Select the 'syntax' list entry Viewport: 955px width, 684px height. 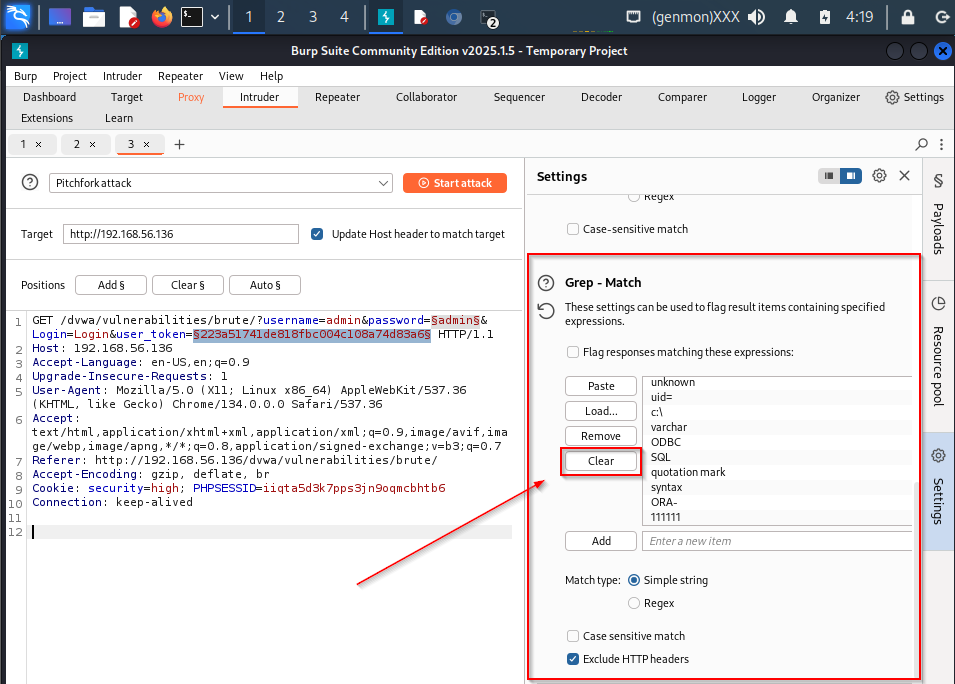click(777, 487)
